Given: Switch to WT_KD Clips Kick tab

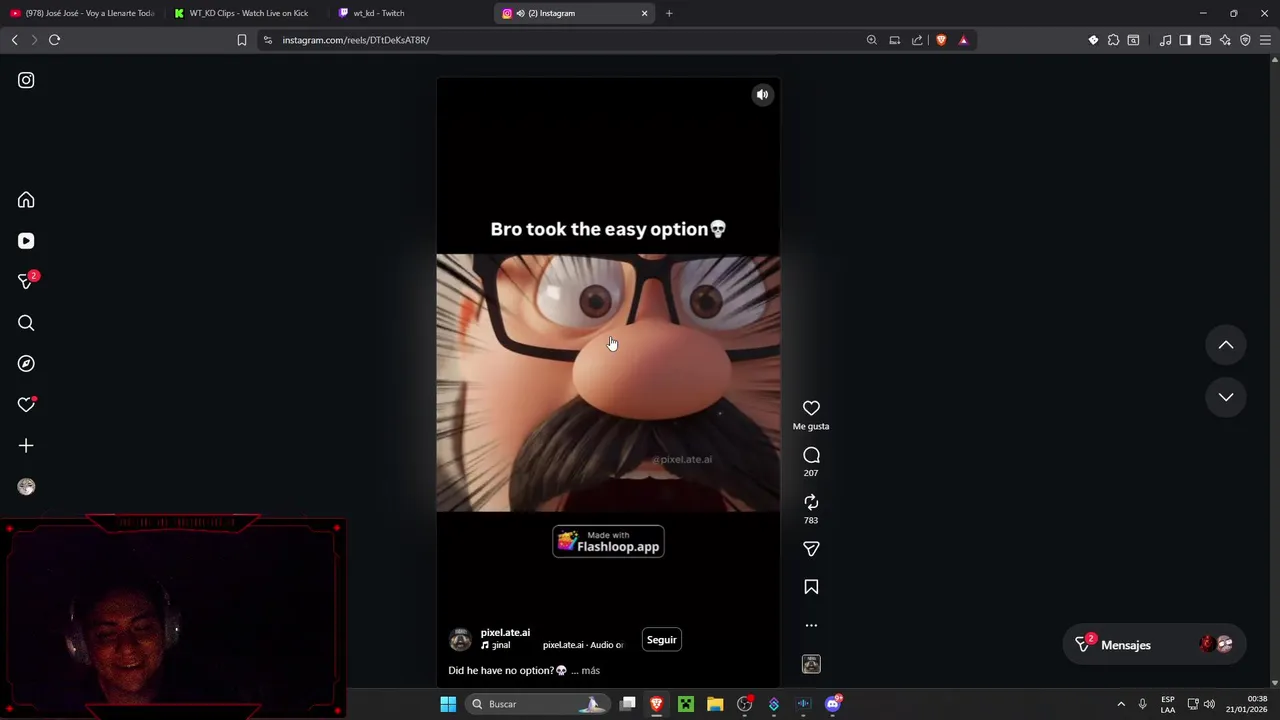Looking at the screenshot, I should coord(240,13).
